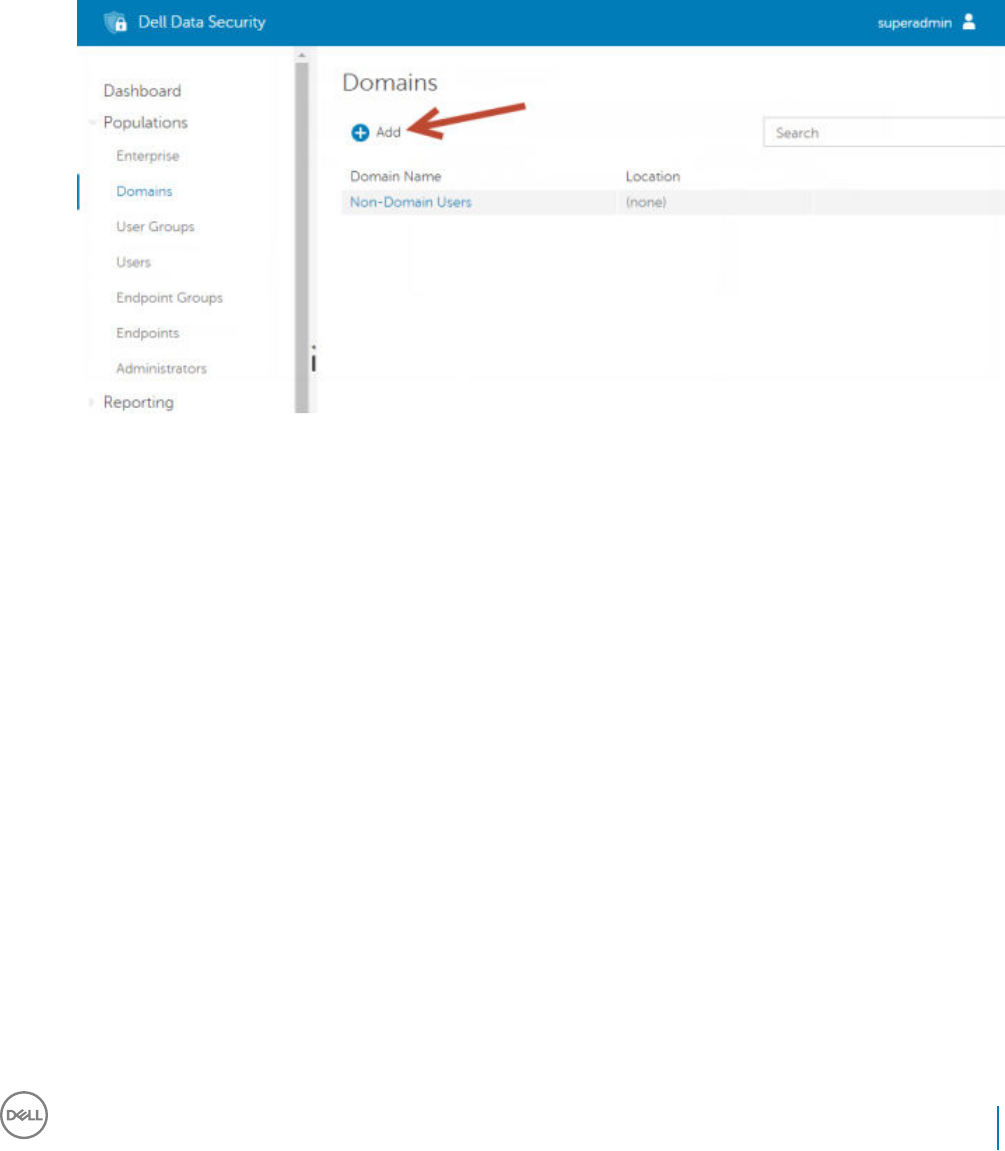Select Domains in the navigation
The width and height of the screenshot is (1005, 1151).
click(x=144, y=191)
